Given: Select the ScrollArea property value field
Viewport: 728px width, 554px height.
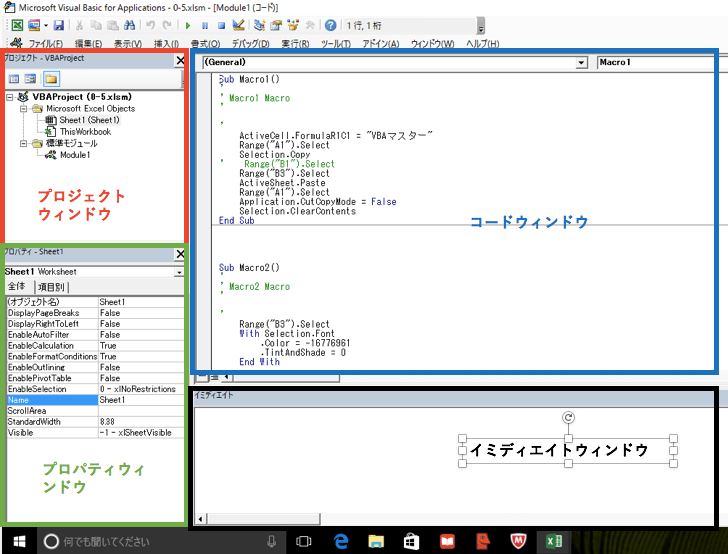Looking at the screenshot, I should point(141,411).
